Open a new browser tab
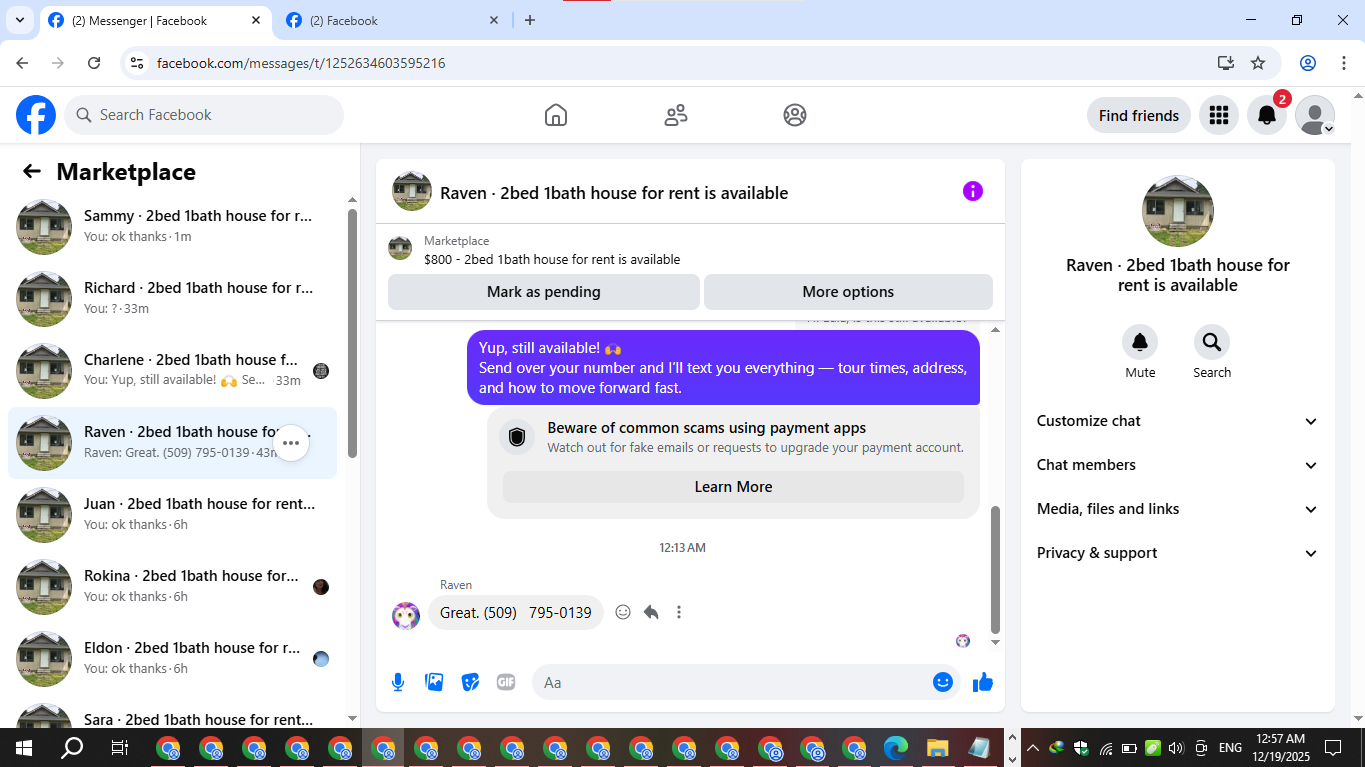Screen dimensions: 1365x767 [530, 20]
